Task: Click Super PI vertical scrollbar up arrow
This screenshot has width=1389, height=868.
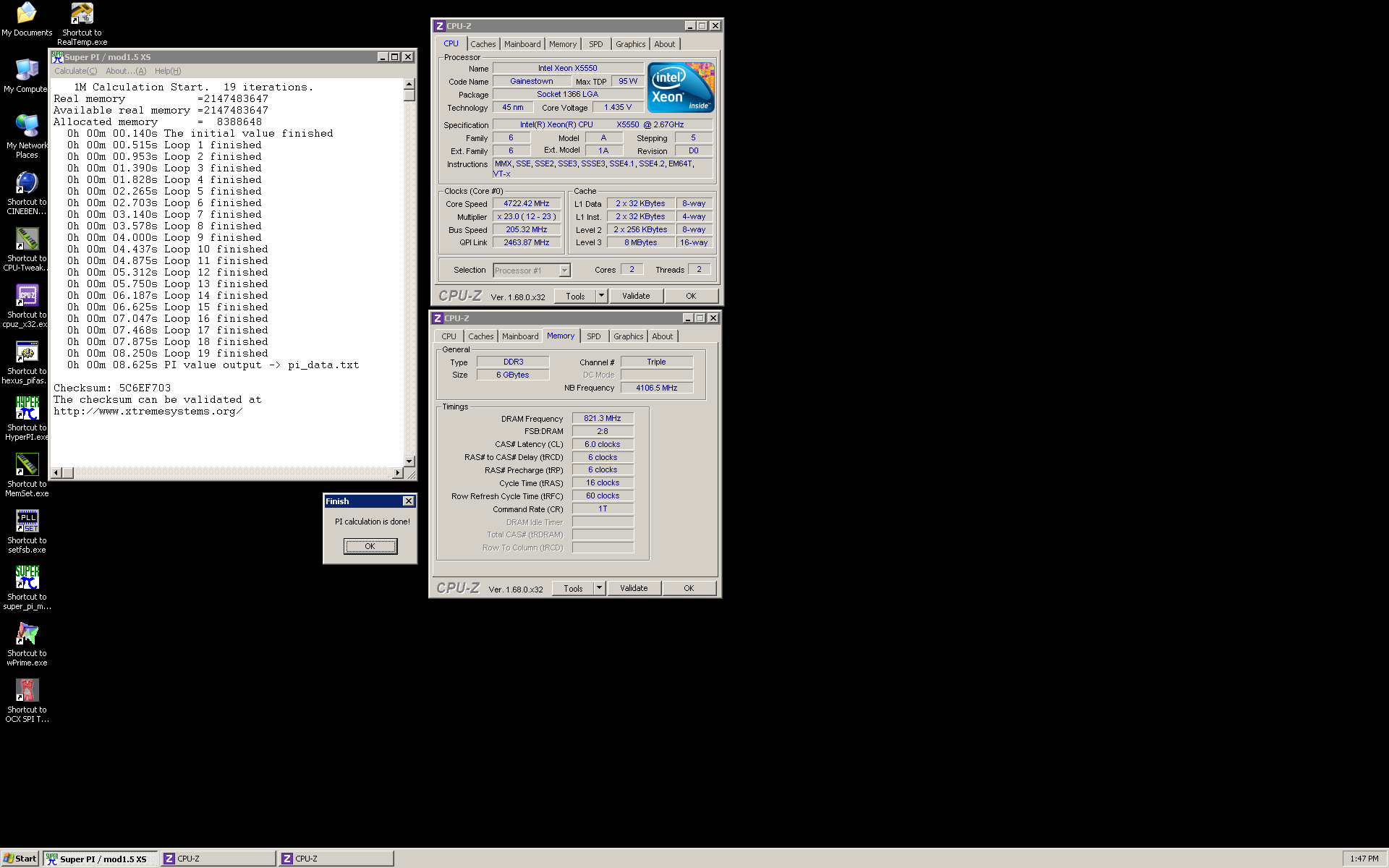Action: [x=409, y=84]
